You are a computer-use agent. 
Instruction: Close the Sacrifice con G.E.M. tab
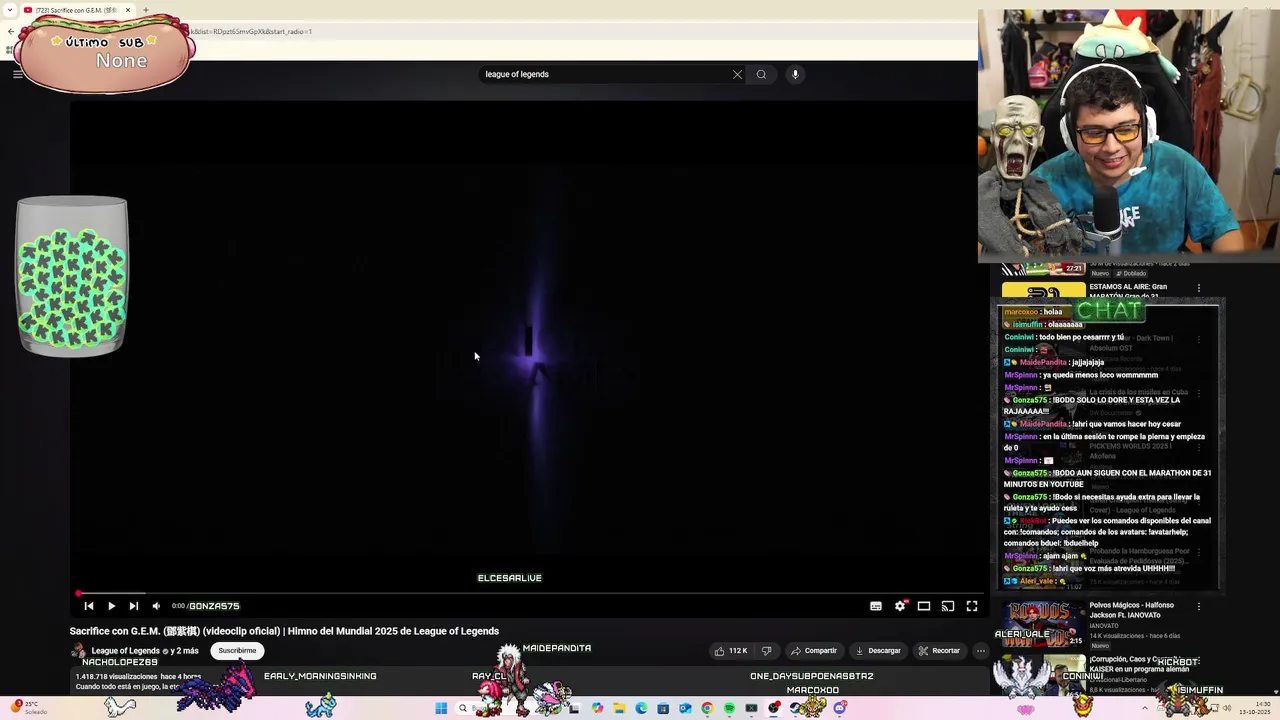[128, 10]
